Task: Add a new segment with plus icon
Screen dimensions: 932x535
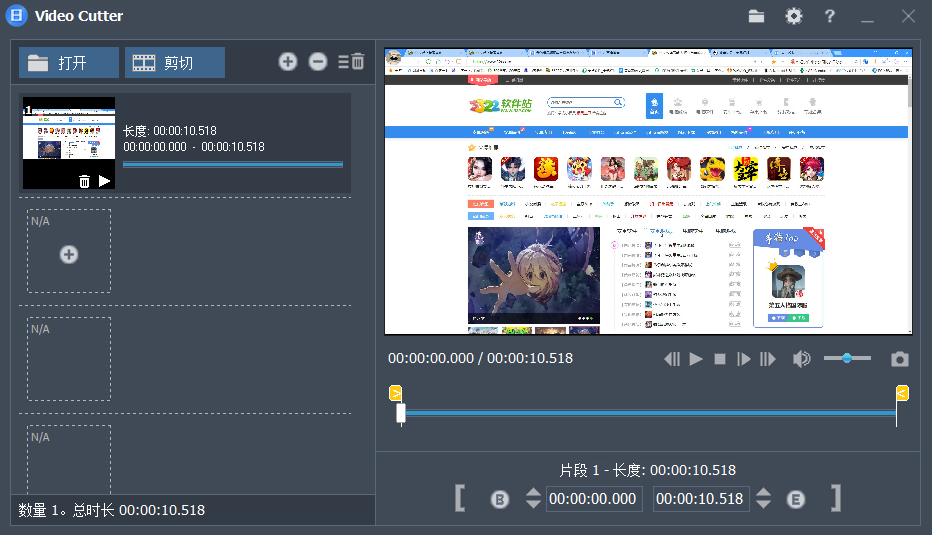Action: (288, 61)
